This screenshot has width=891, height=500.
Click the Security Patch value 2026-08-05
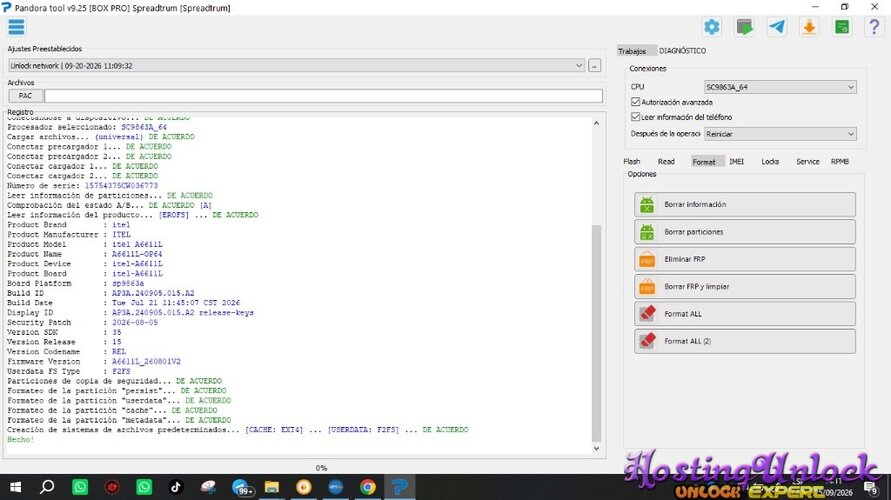[135, 323]
